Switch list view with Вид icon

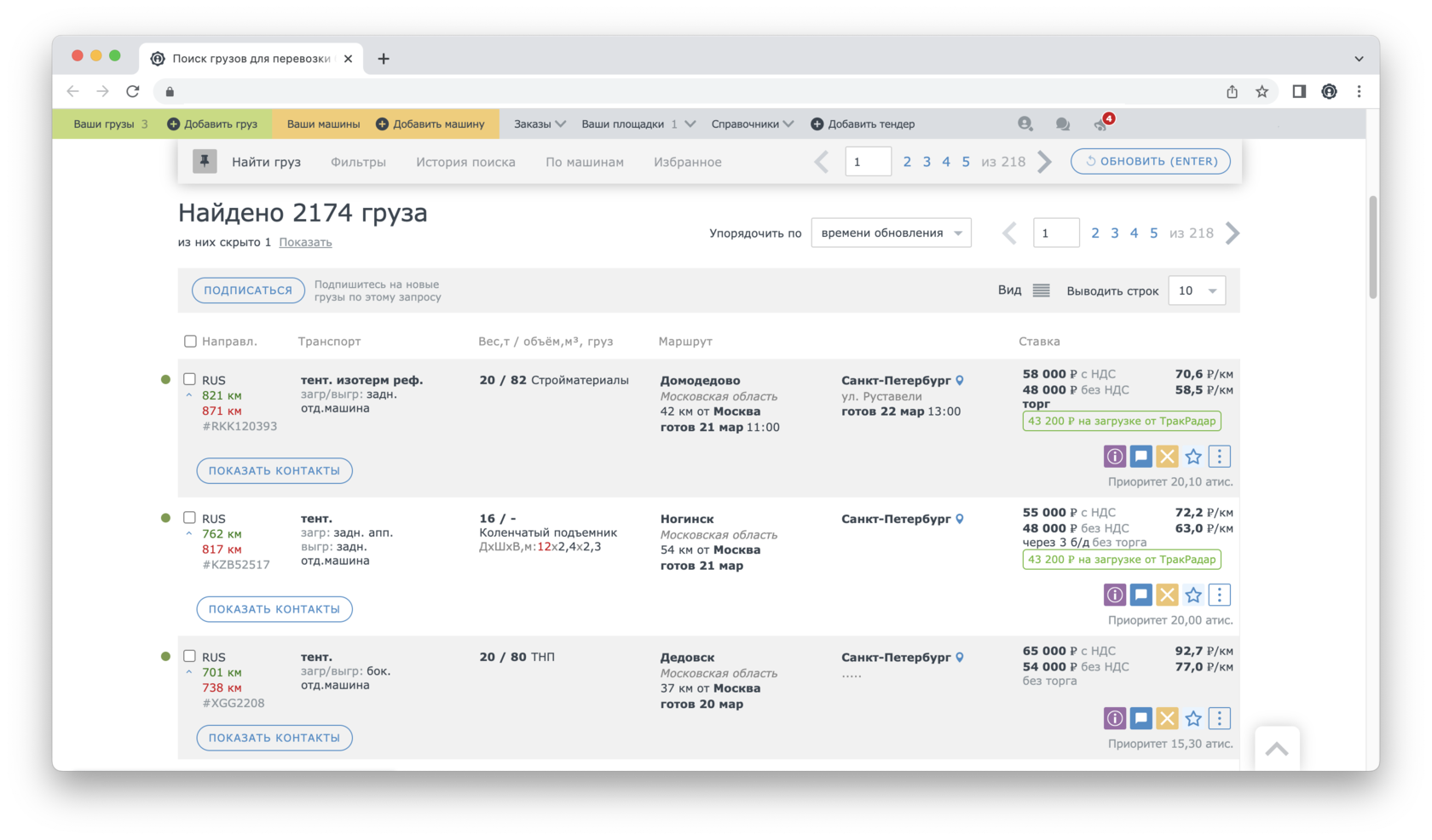click(1041, 291)
